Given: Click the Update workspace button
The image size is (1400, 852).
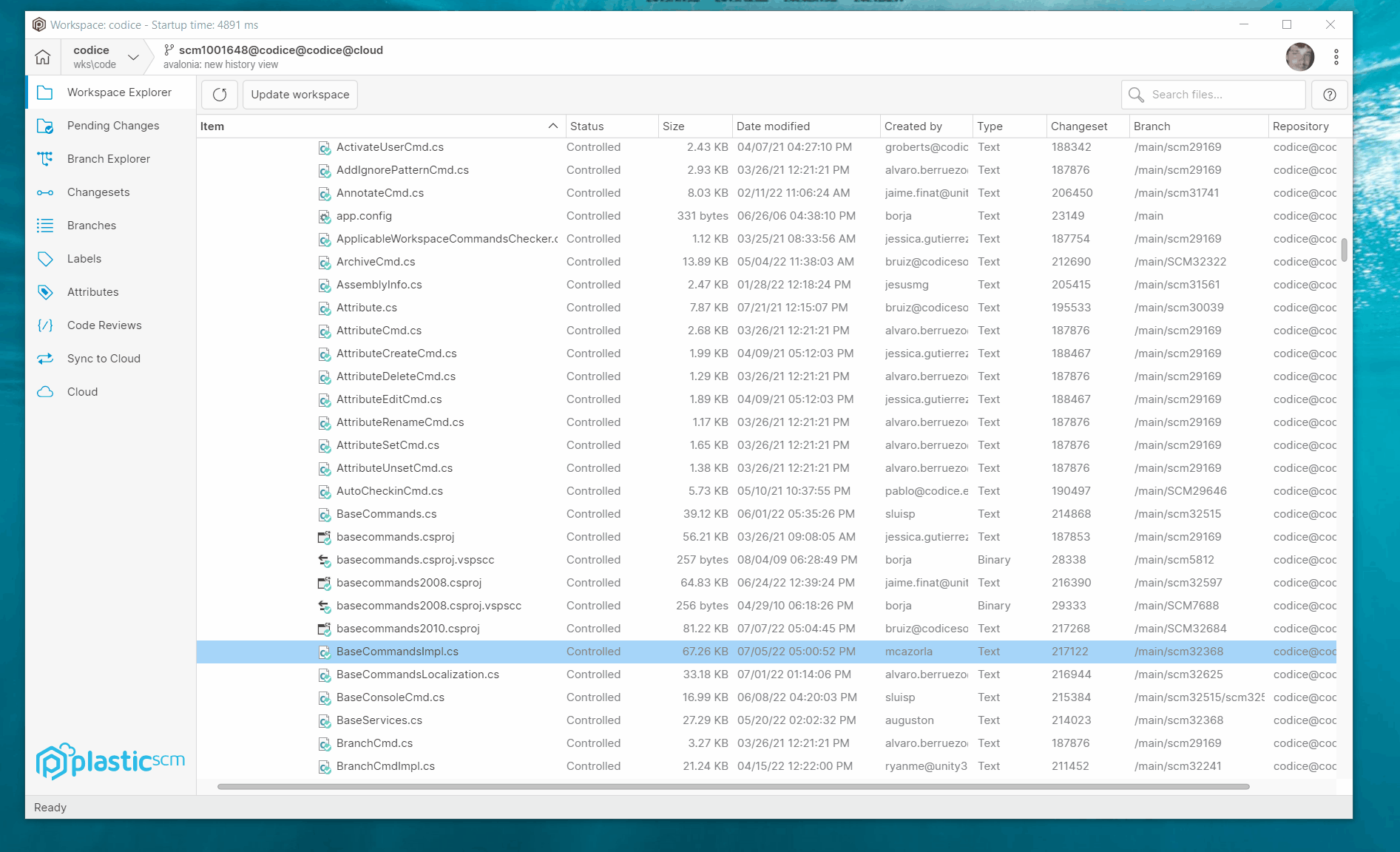Looking at the screenshot, I should click(300, 94).
